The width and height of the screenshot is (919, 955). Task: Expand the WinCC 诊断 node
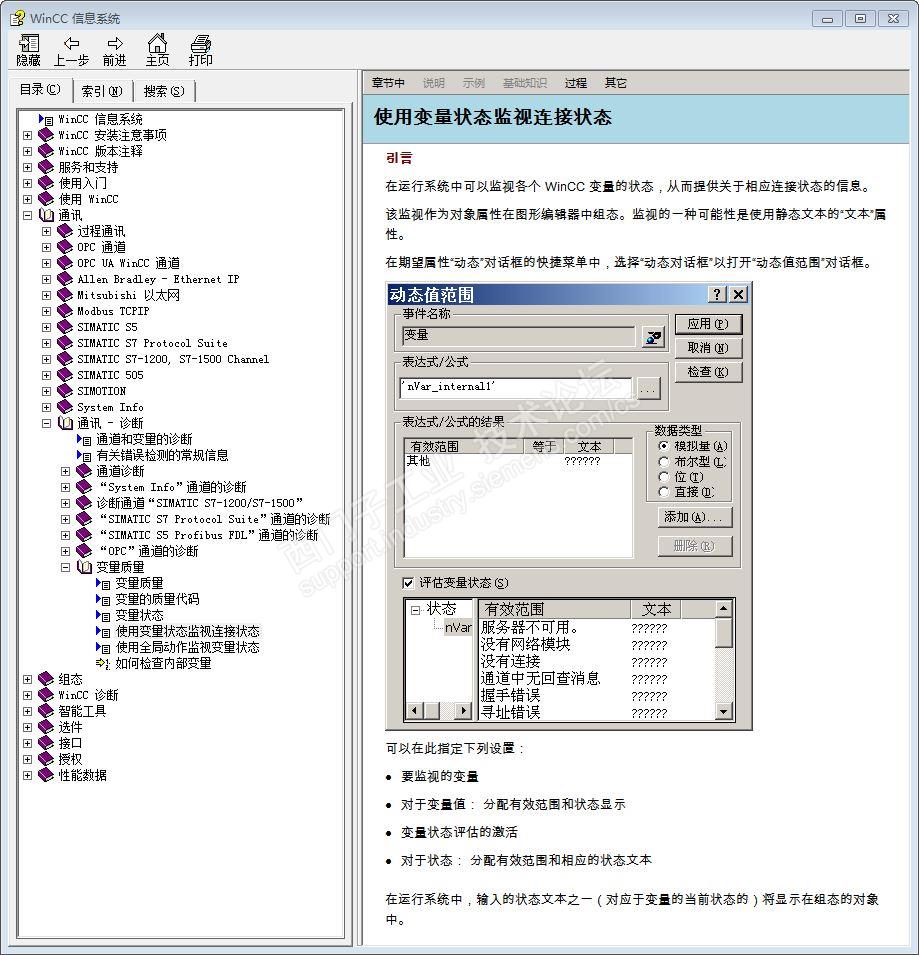coord(27,695)
